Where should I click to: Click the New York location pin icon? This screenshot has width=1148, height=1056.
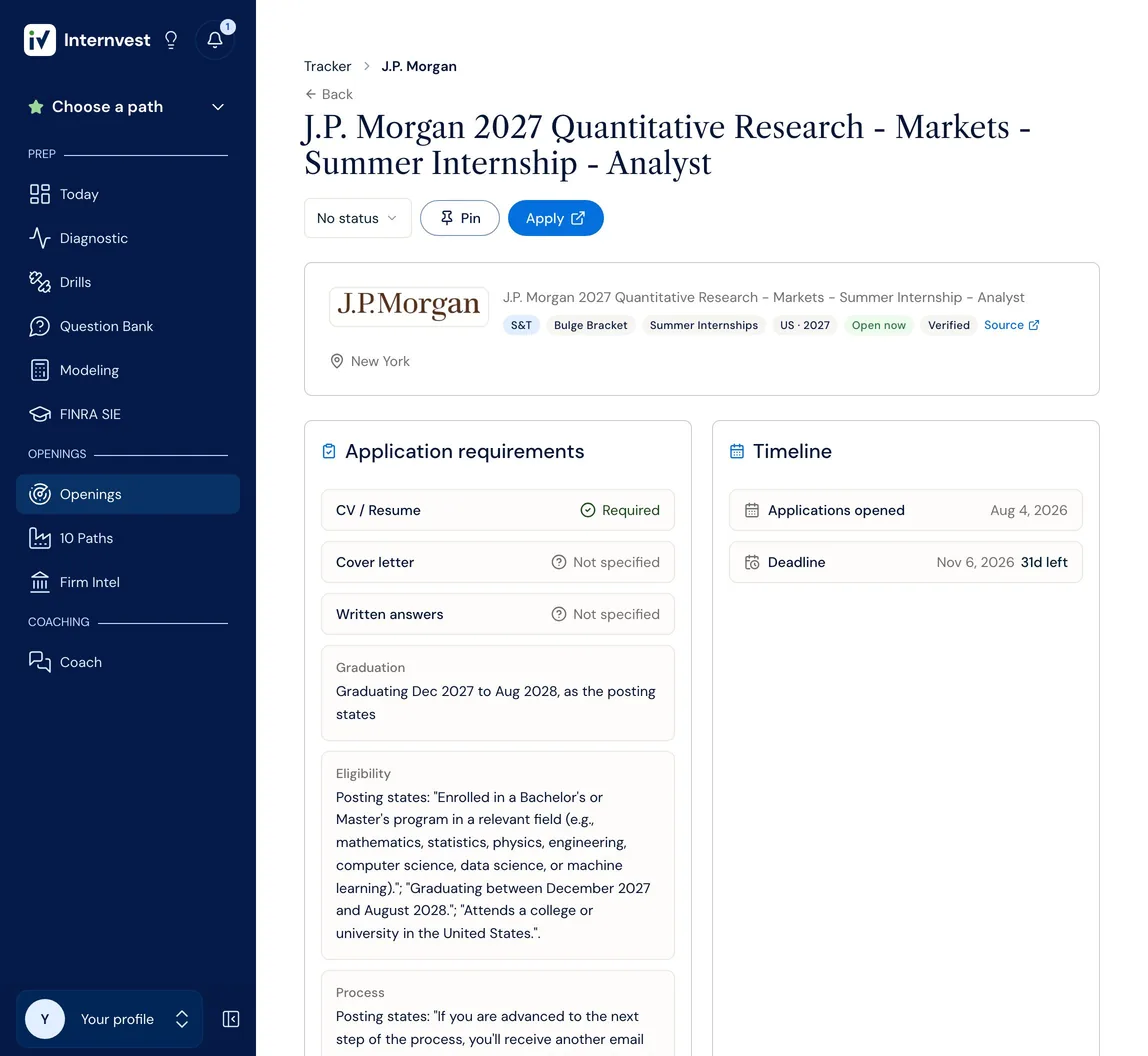[x=337, y=361]
